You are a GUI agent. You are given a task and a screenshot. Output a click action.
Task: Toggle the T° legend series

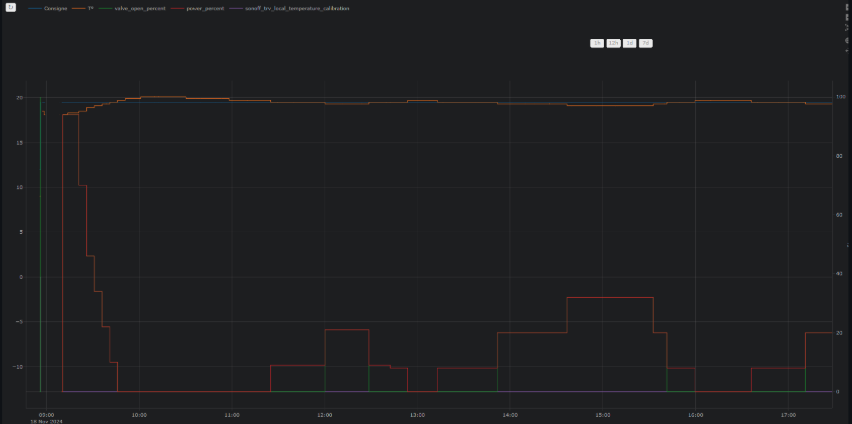coord(90,8)
